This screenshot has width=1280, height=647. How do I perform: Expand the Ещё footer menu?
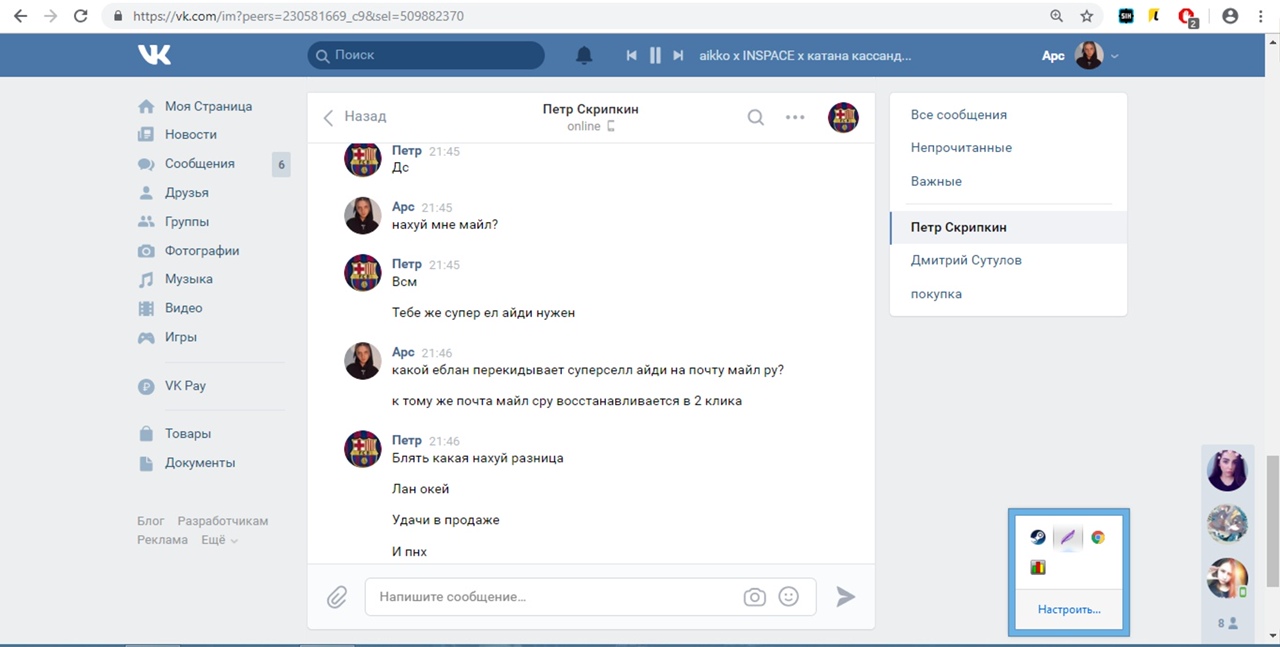coord(219,540)
